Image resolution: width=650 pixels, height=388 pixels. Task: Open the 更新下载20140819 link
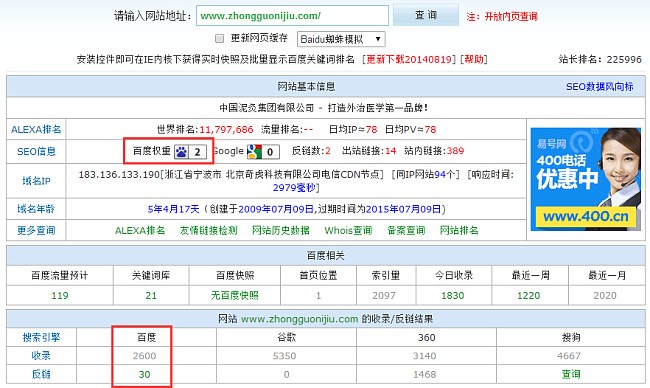409,59
